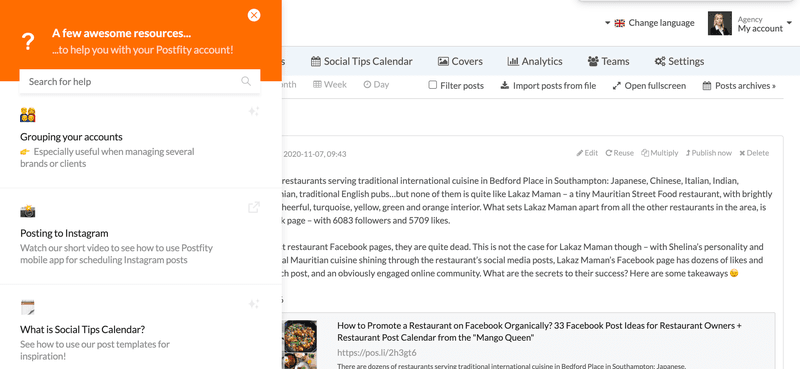Click the external link icon beside Posting to Instagram
800x369 pixels.
coord(254,207)
